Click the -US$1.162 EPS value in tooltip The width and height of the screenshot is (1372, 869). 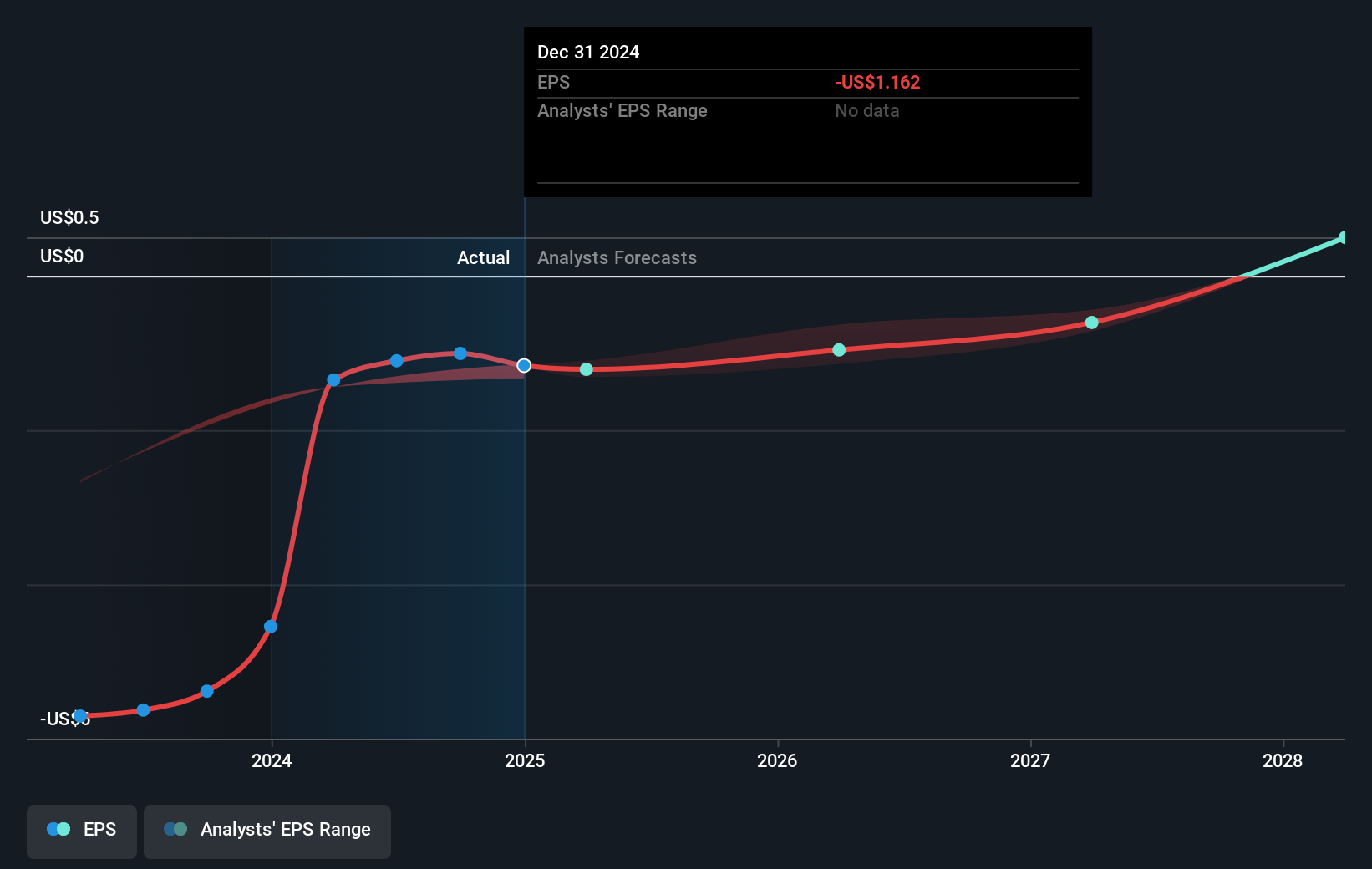pos(877,83)
